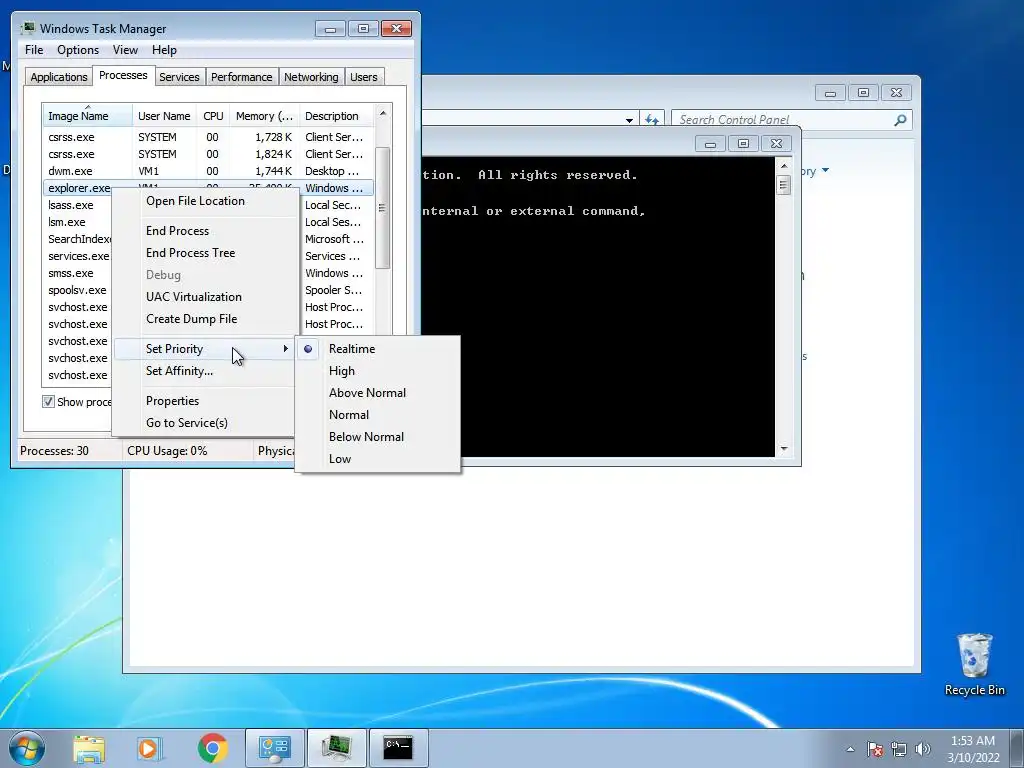Click Control Panel search magnifier icon
The height and width of the screenshot is (768, 1024).
(900, 120)
